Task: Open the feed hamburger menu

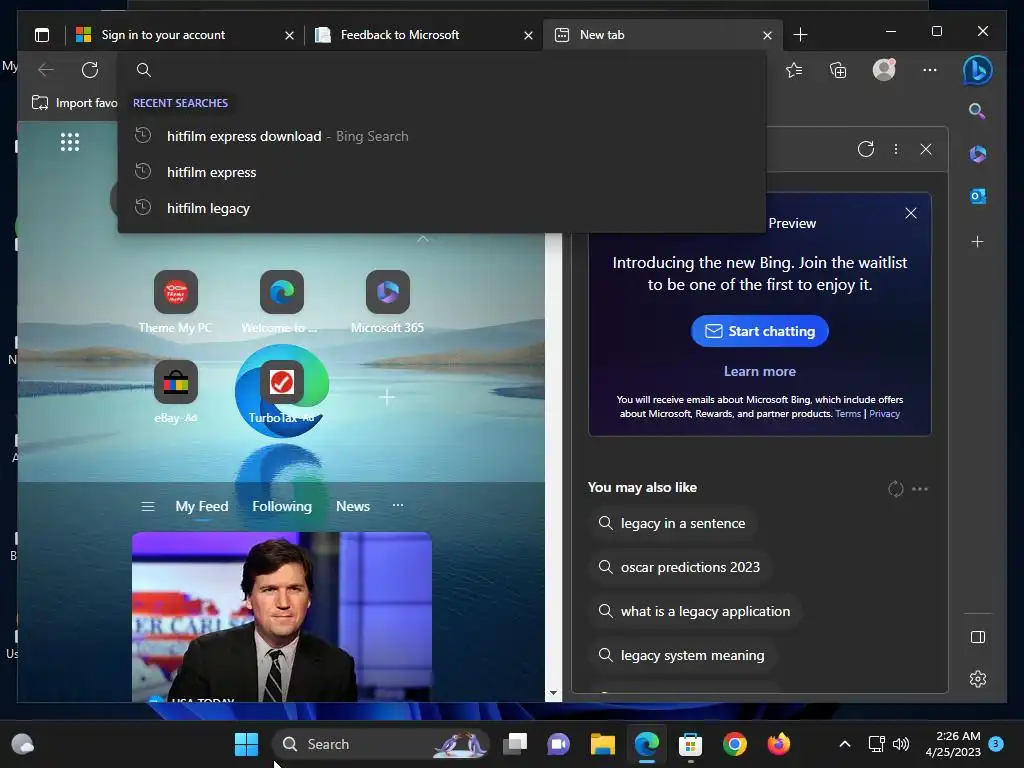Action: click(148, 507)
